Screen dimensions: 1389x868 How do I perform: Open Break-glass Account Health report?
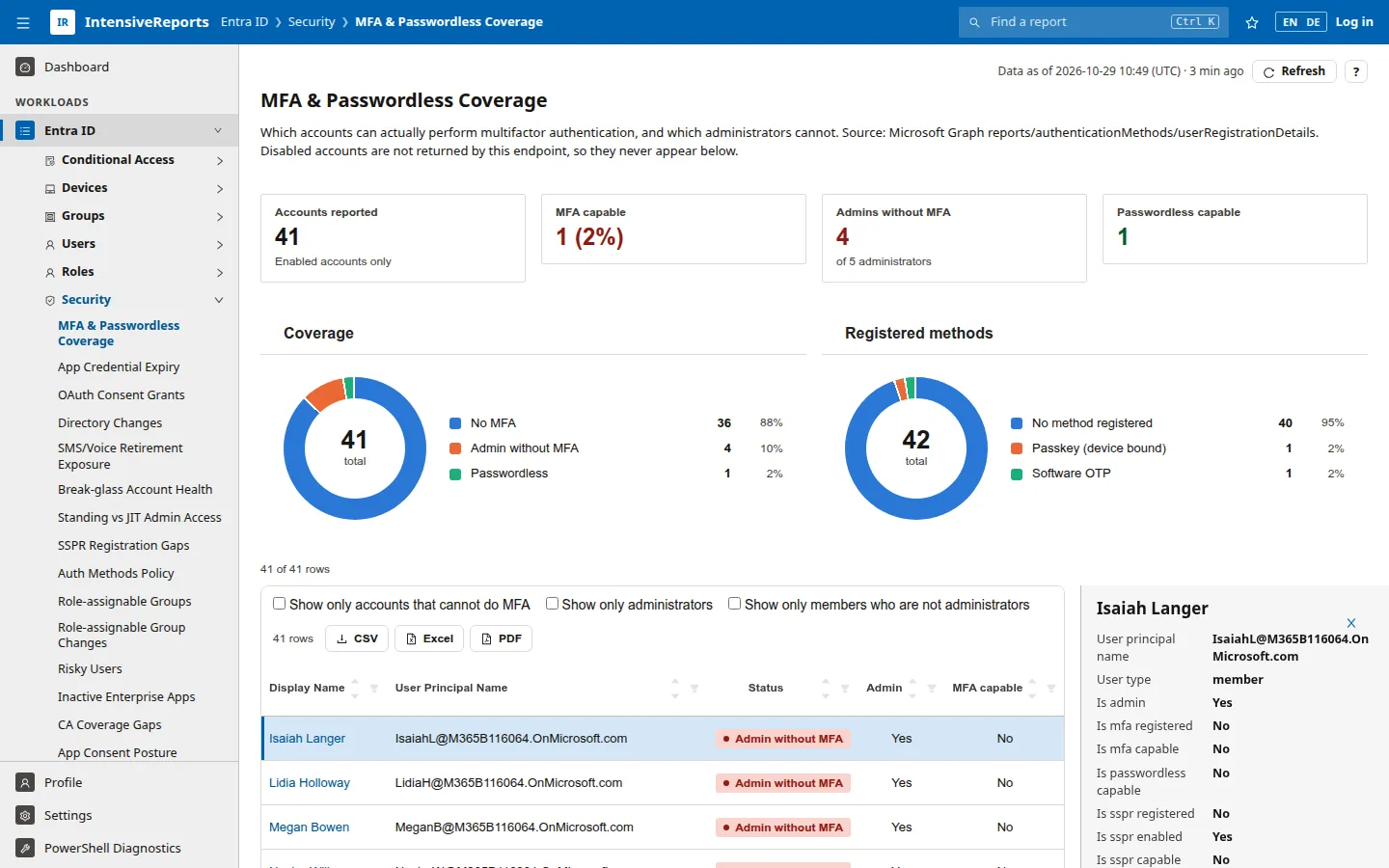tap(135, 490)
